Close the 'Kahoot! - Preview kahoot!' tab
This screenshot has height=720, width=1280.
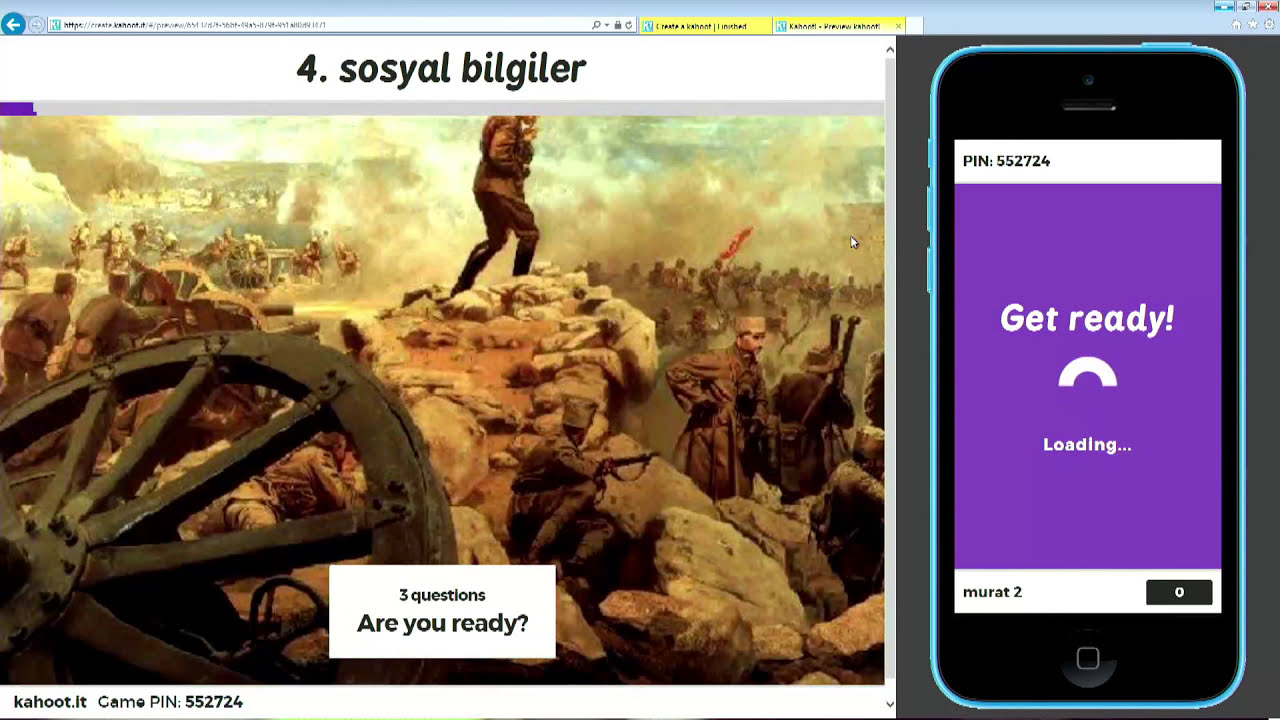point(898,26)
